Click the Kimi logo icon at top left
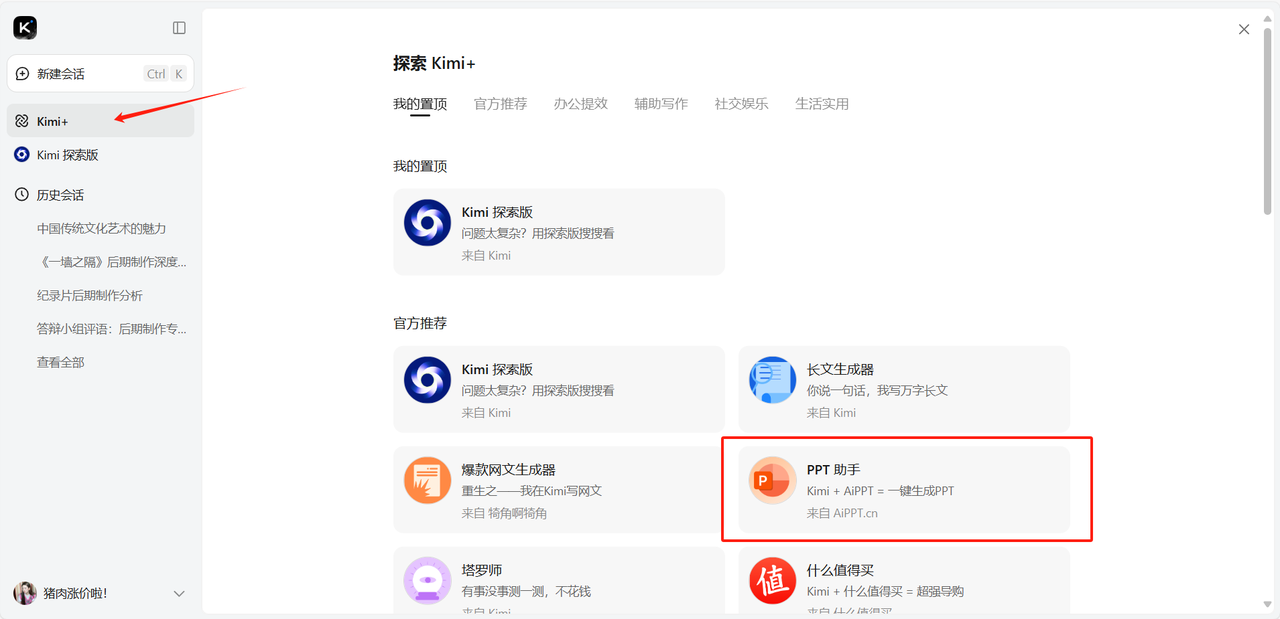 click(25, 28)
